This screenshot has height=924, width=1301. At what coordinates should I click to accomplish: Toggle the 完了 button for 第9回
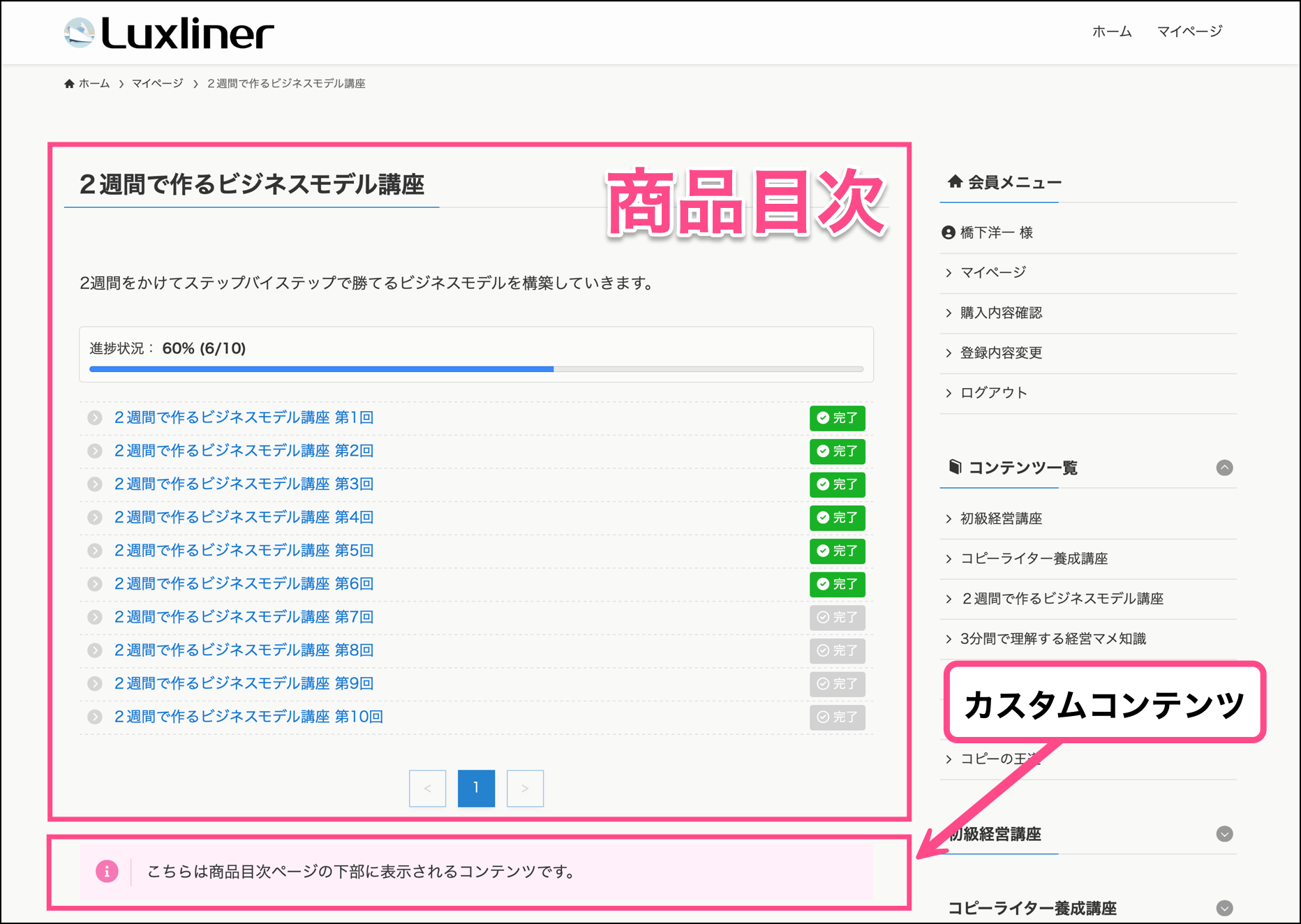(837, 684)
